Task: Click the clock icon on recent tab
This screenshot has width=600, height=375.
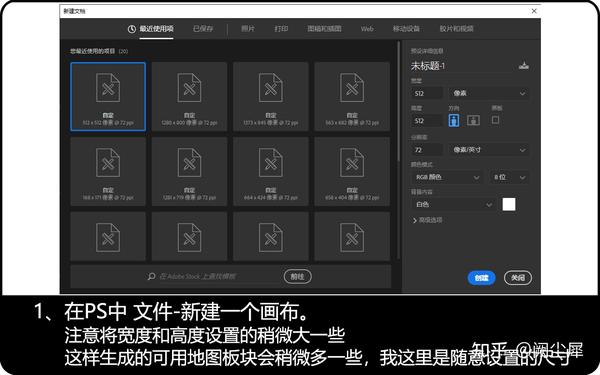Action: tap(132, 29)
